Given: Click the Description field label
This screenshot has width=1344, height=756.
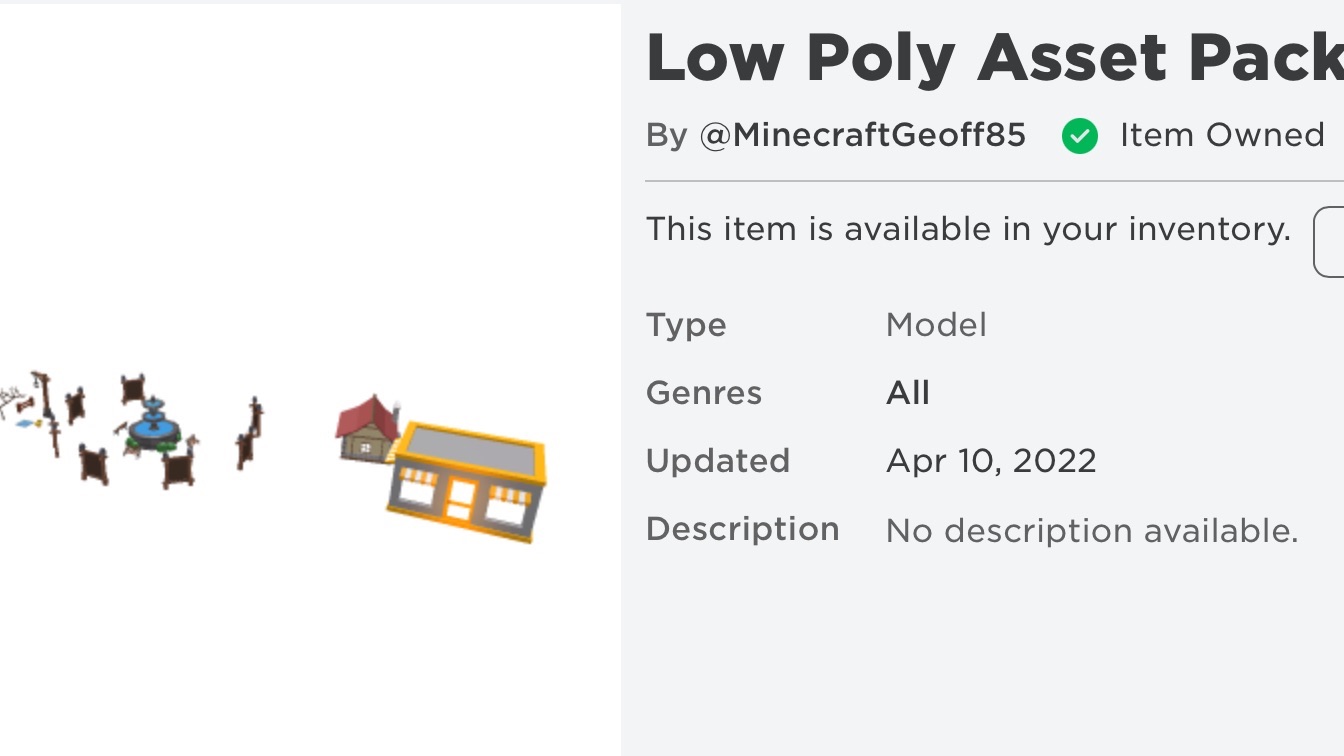Looking at the screenshot, I should click(742, 529).
